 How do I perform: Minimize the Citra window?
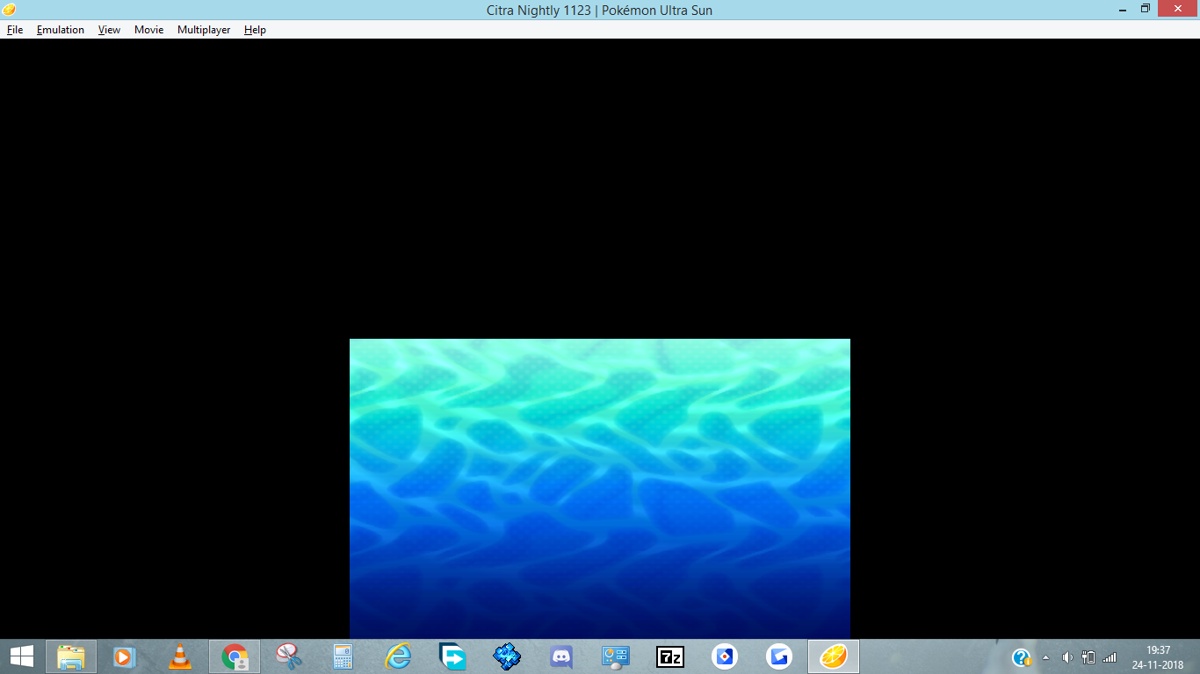point(1123,10)
